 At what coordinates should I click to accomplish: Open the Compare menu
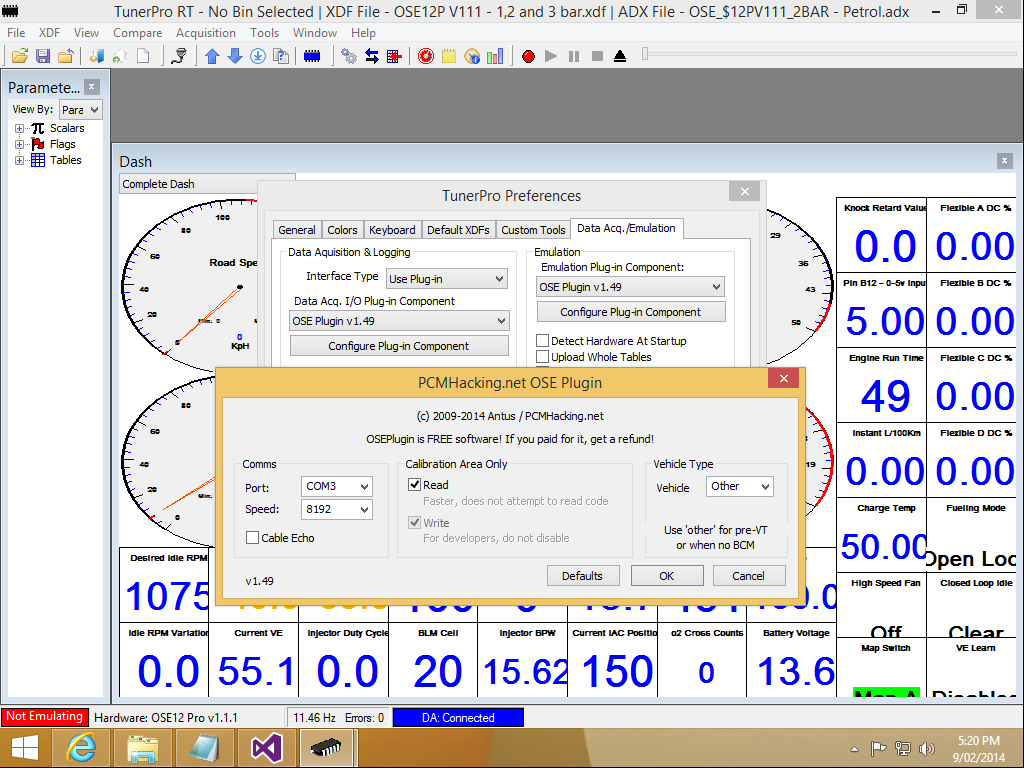137,33
